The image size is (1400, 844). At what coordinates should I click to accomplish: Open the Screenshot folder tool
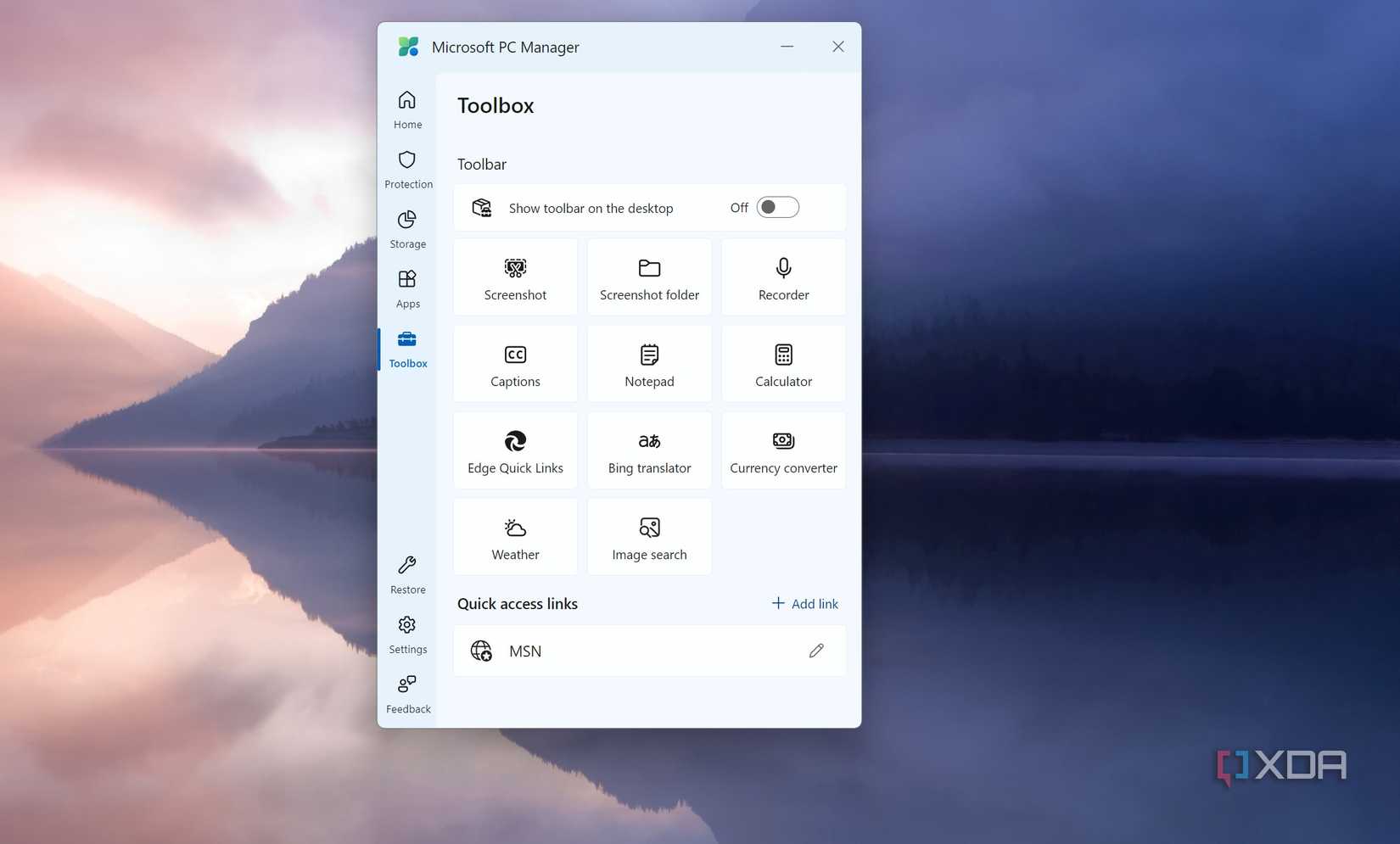tap(649, 277)
